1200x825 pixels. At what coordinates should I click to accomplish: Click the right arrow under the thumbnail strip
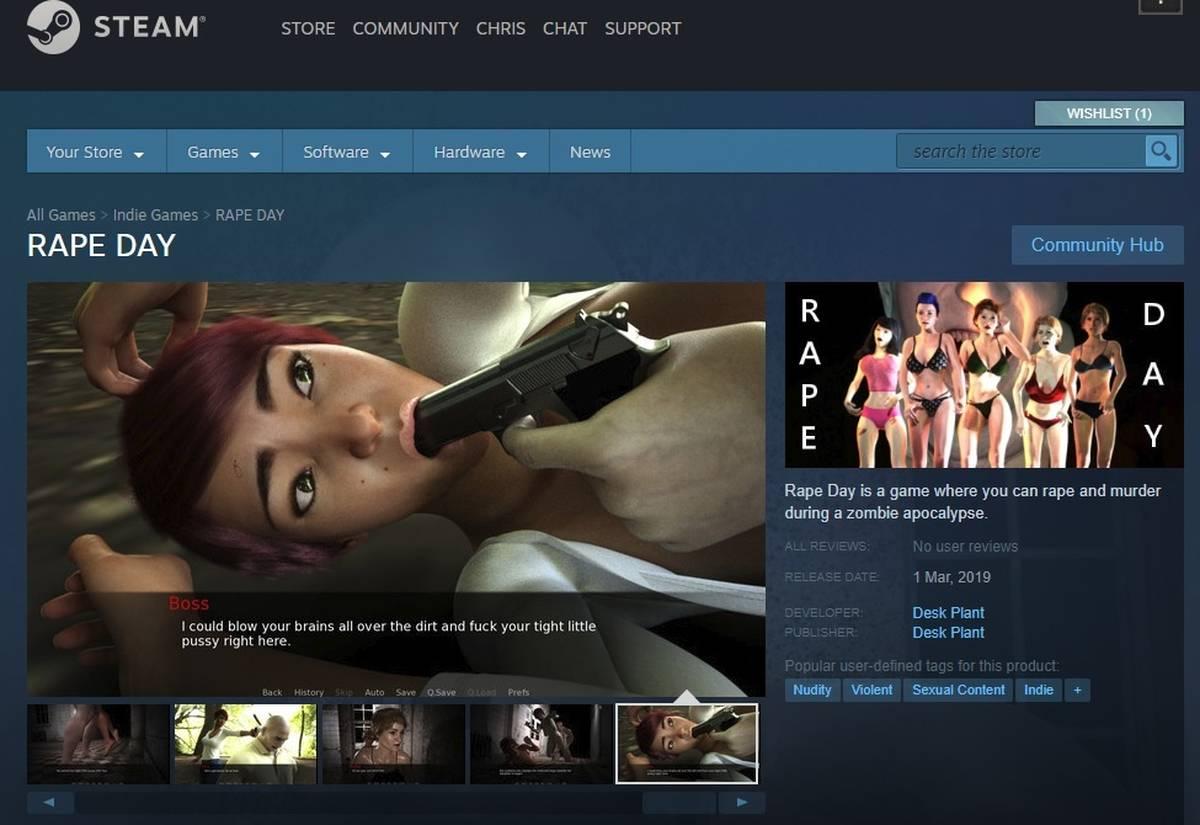741,802
